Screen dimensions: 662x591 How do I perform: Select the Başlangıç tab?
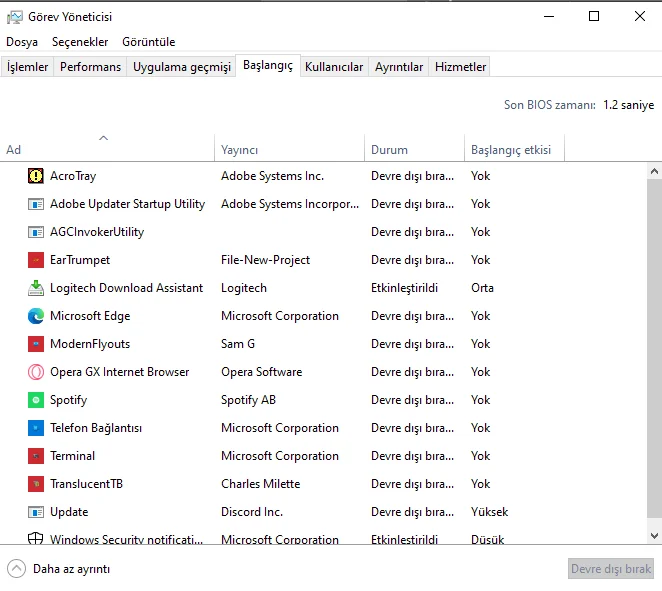click(x=268, y=65)
